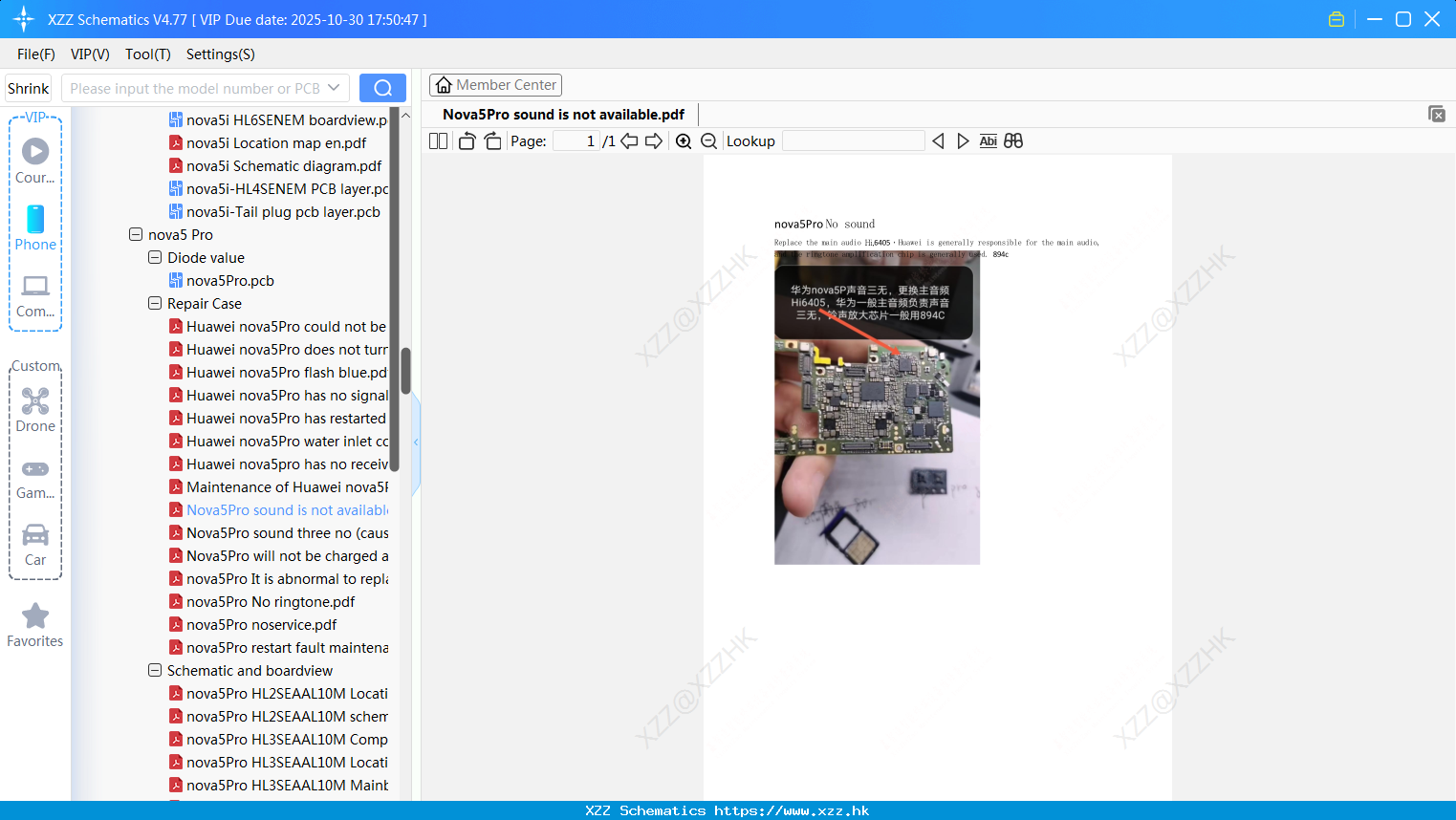
Task: Rotate page counterclockwise
Action: [x=467, y=140]
